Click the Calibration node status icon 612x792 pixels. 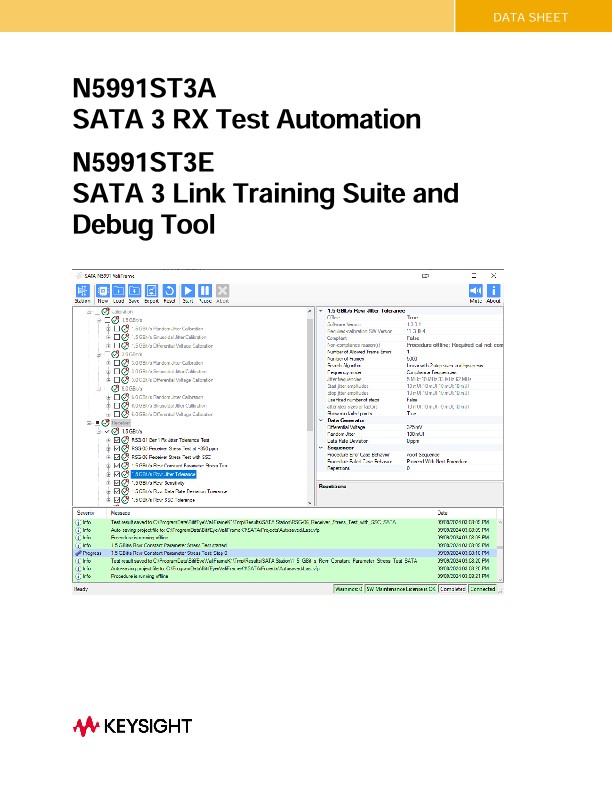pos(106,312)
